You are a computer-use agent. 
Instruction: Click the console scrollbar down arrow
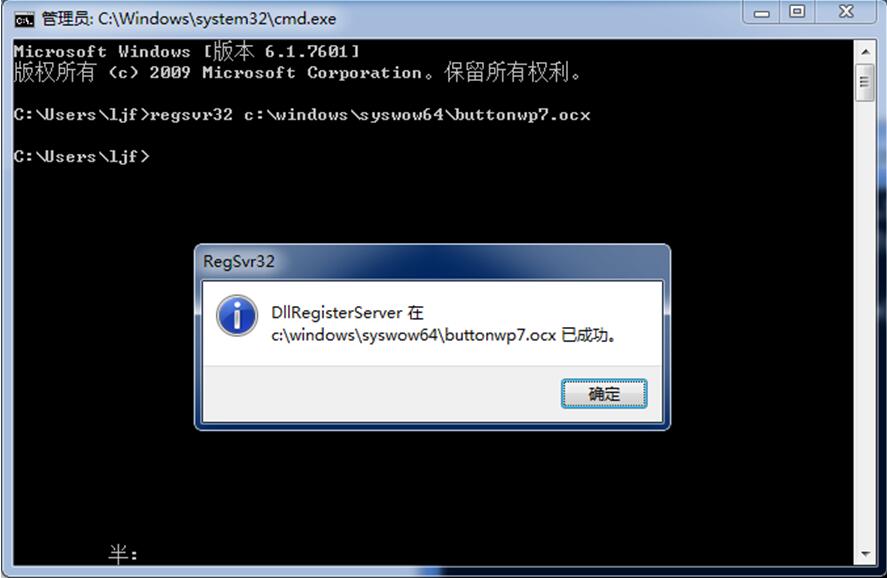(865, 554)
